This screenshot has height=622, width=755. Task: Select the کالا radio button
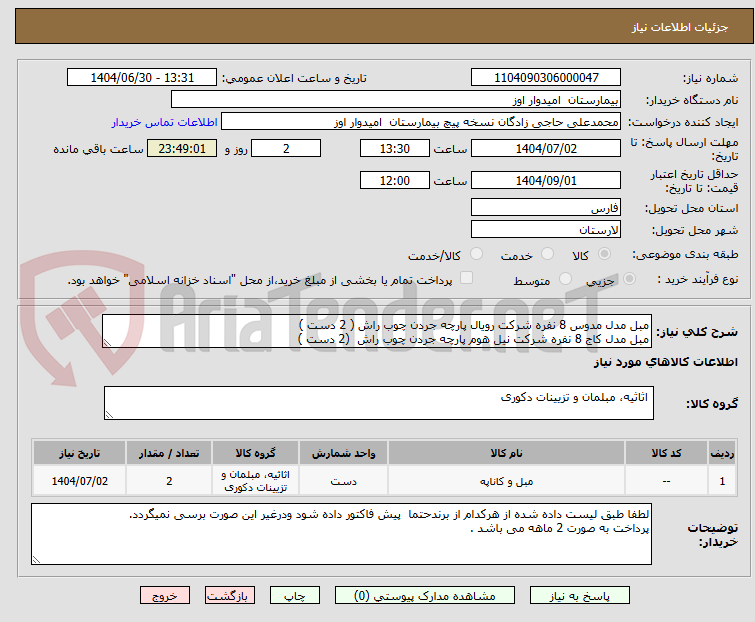click(604, 254)
